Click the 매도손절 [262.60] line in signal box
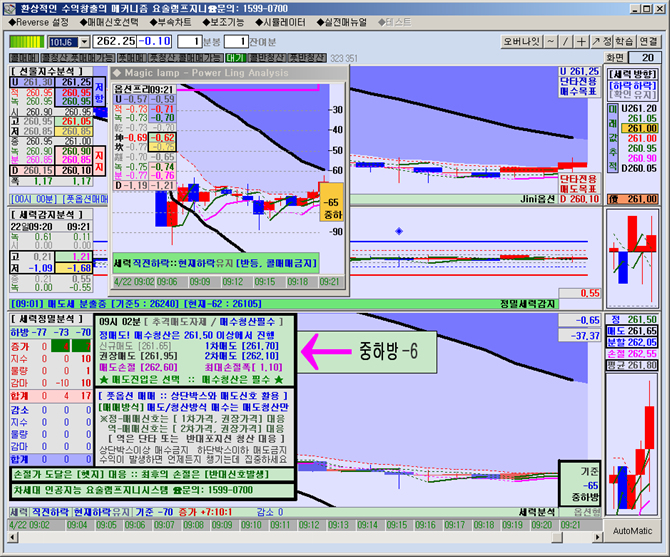The image size is (670, 557). point(138,367)
